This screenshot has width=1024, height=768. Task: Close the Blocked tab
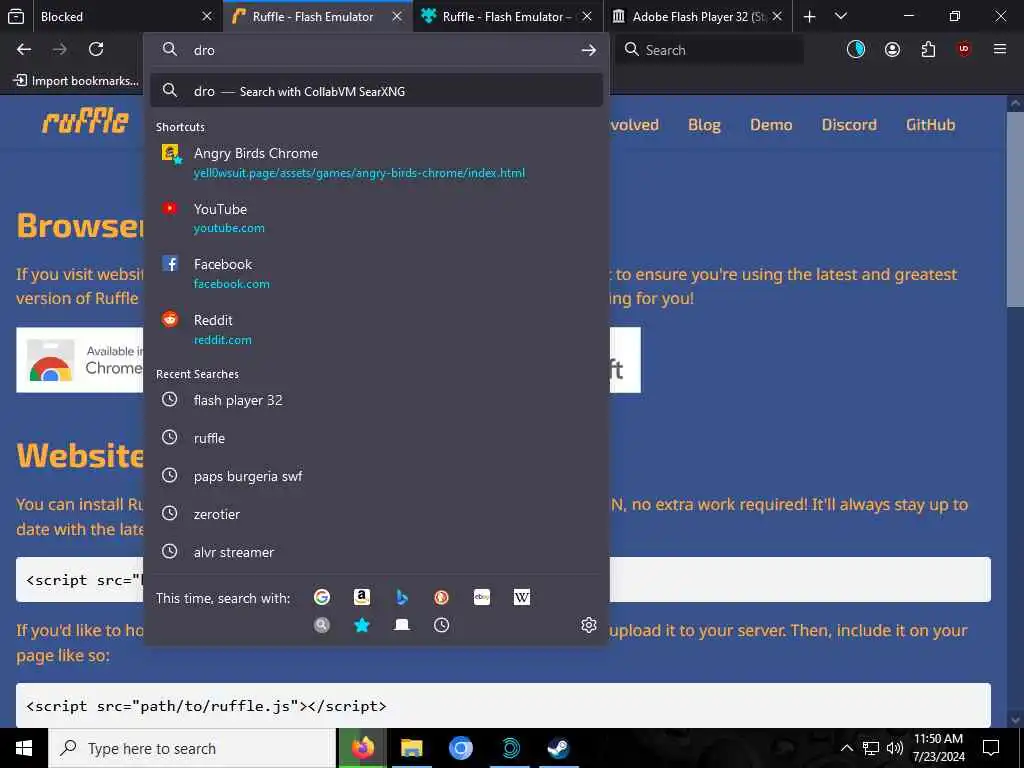(x=206, y=16)
